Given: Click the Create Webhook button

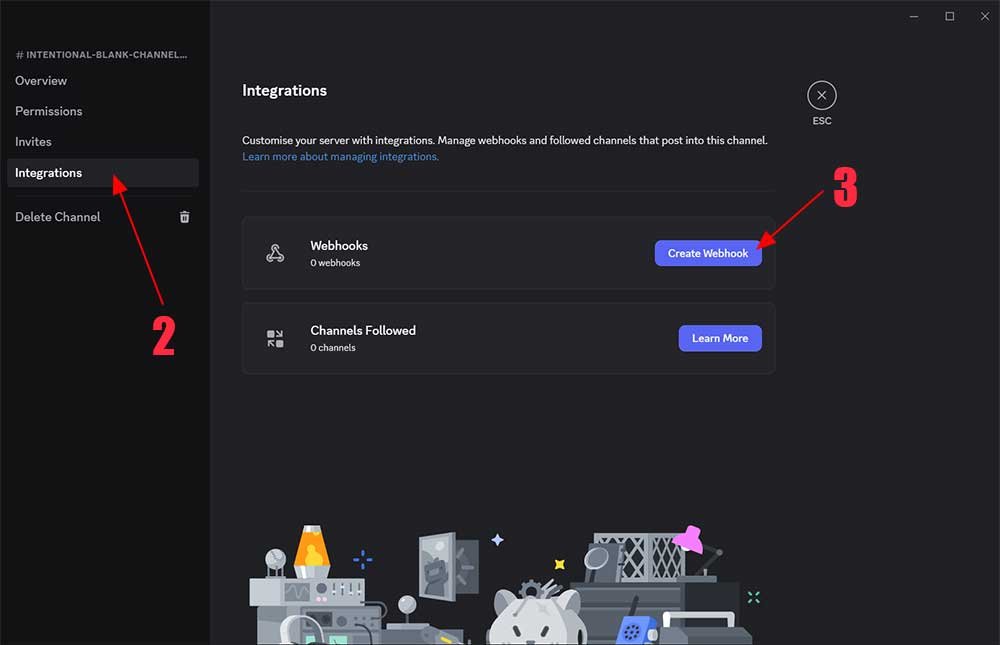Looking at the screenshot, I should [x=708, y=253].
